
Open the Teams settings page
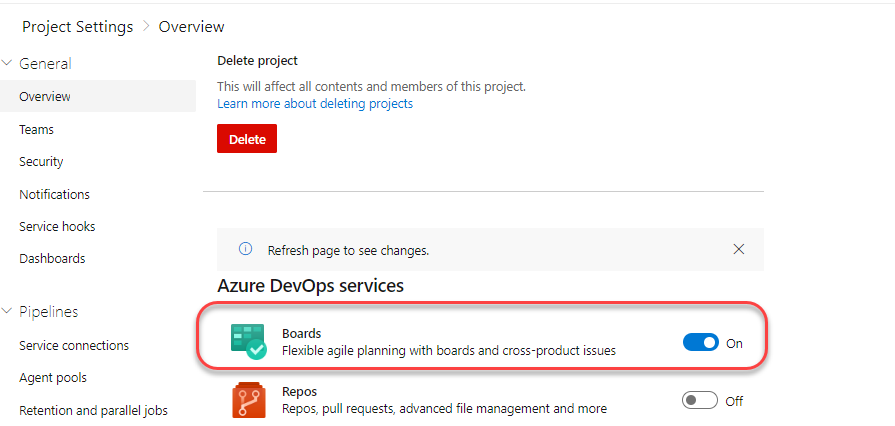coord(37,130)
